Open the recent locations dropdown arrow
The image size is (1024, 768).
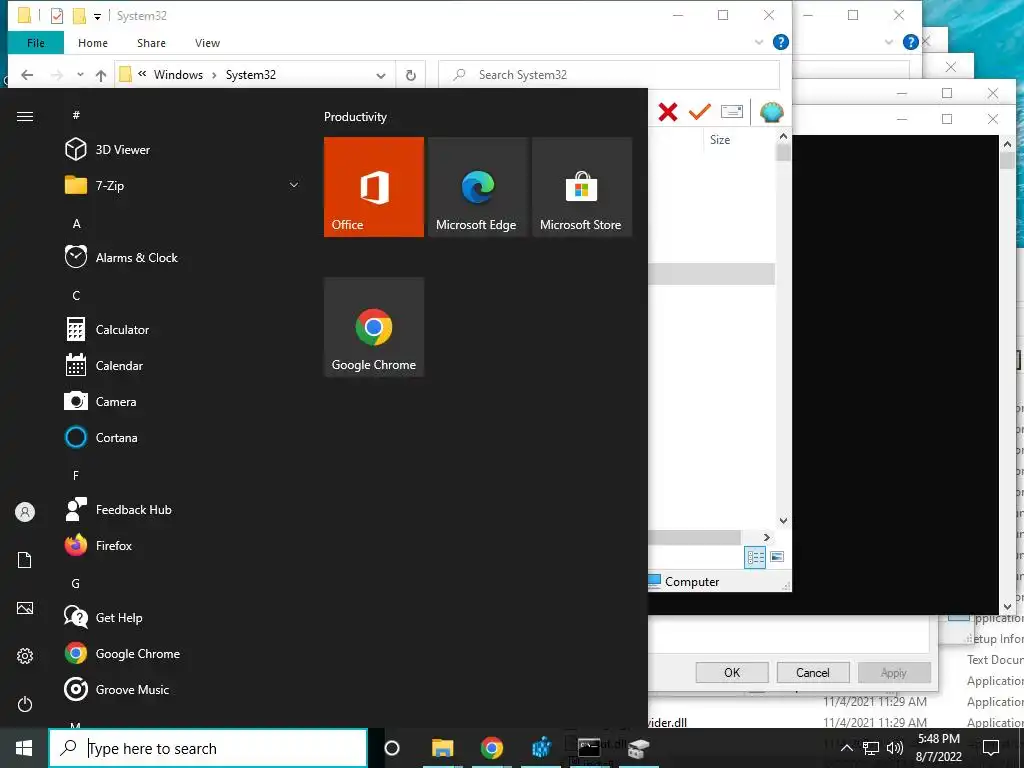80,74
